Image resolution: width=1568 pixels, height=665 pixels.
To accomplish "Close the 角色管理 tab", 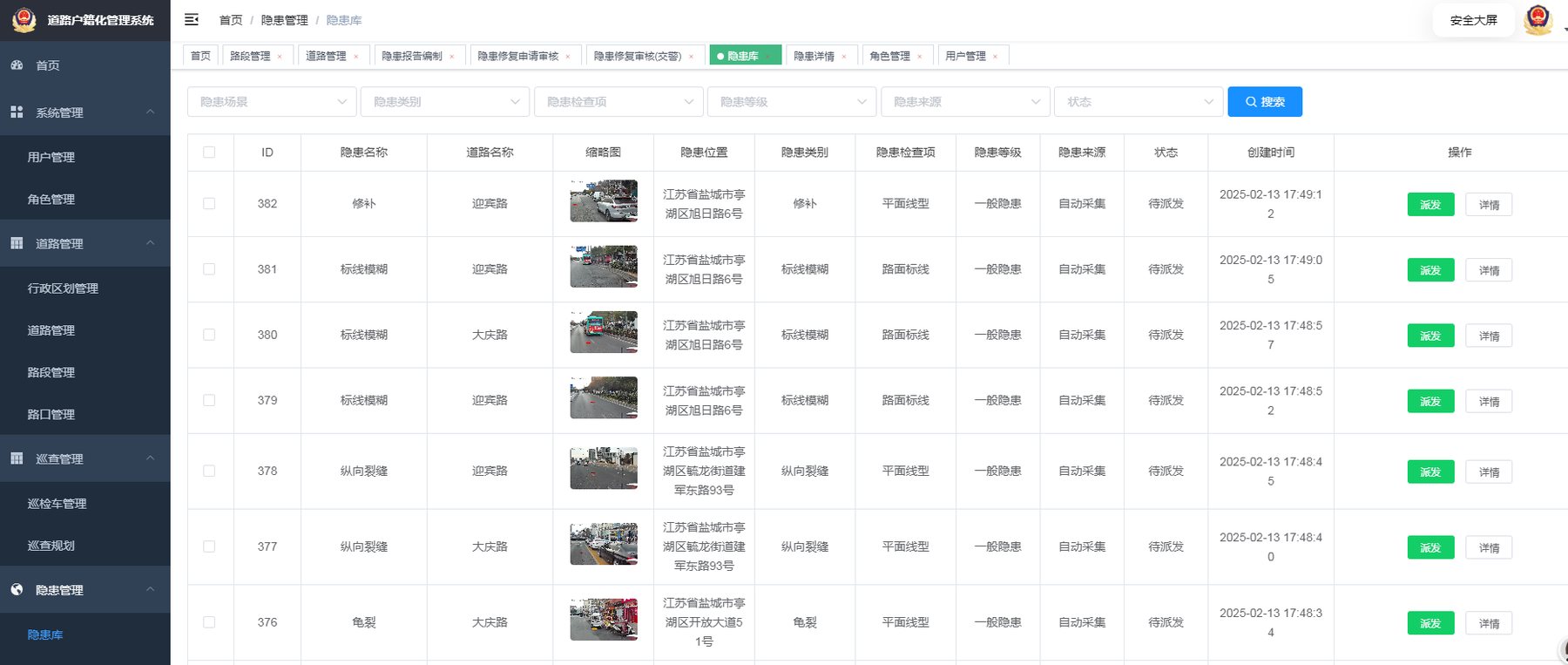I will 919,57.
